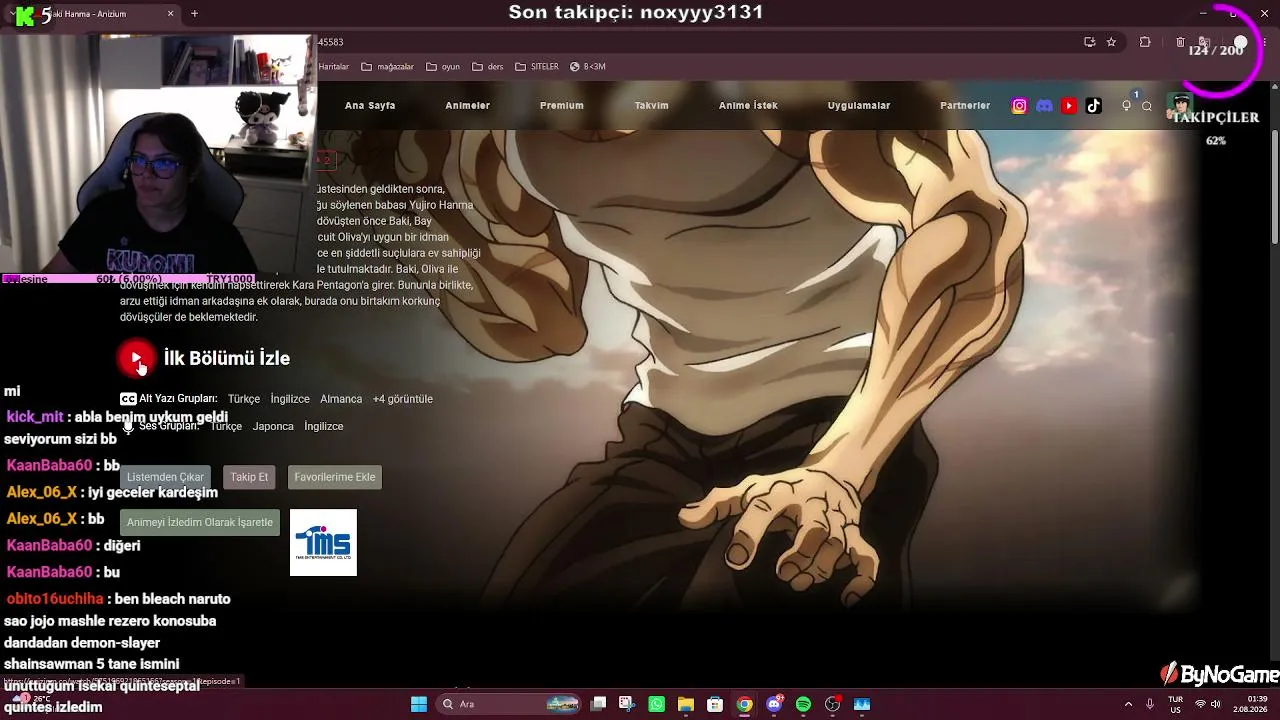Play the first episode with the red play icon

coord(136,358)
